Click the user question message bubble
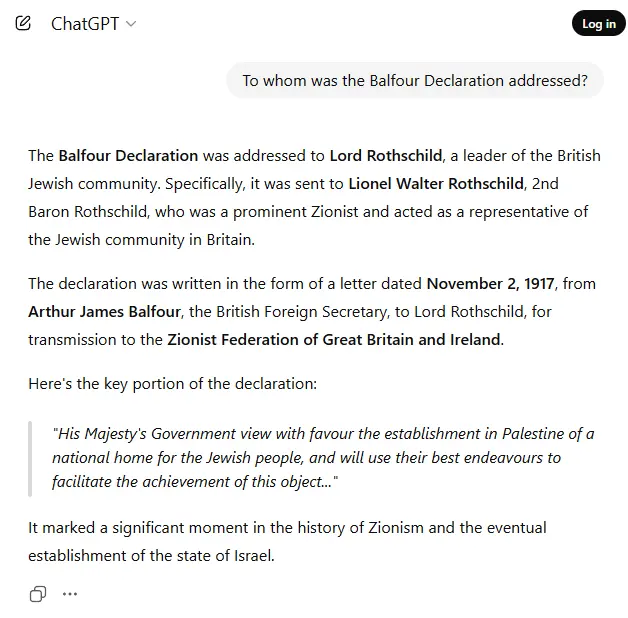 (x=415, y=80)
